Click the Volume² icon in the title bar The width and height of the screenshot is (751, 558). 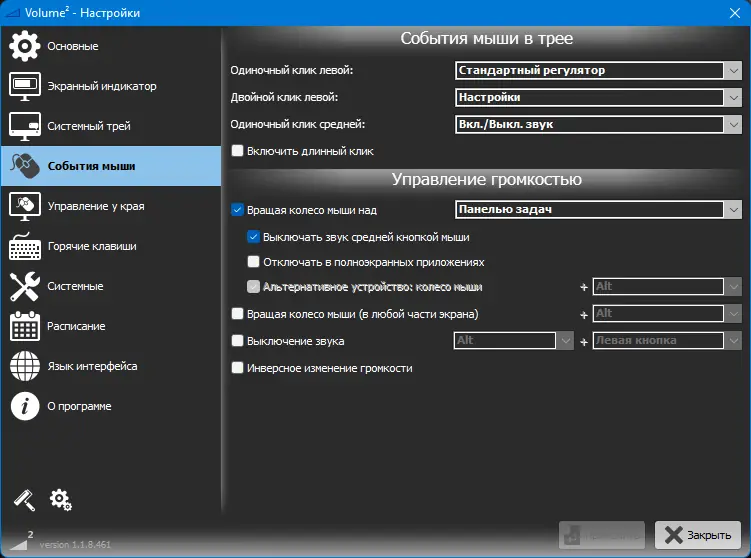tap(12, 13)
